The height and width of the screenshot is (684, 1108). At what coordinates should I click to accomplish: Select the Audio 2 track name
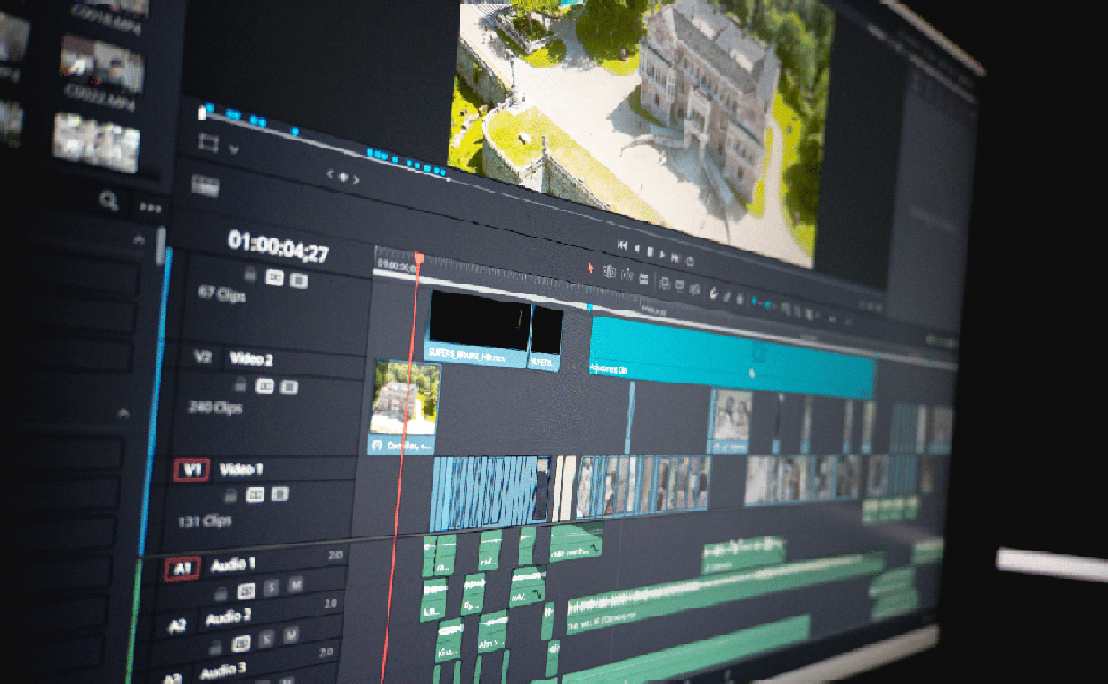[x=228, y=618]
